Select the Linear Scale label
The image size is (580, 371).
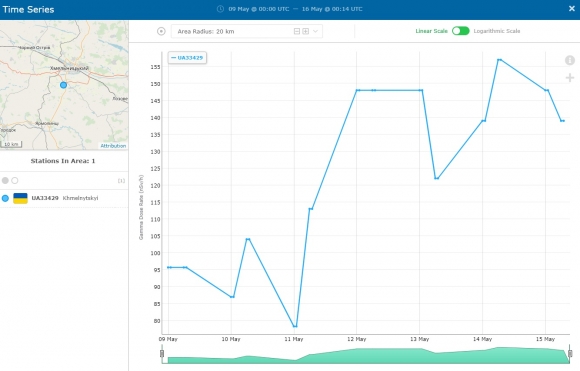(431, 31)
